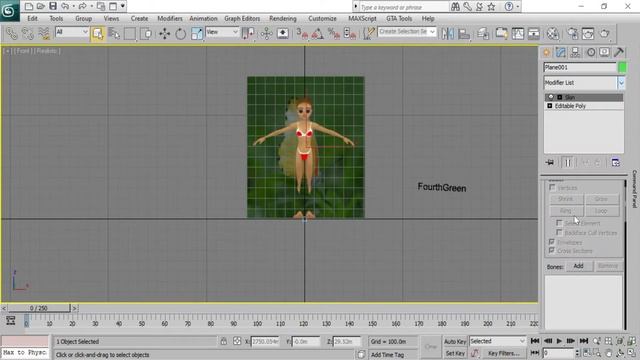Click the Mirror tool icon

point(448,33)
